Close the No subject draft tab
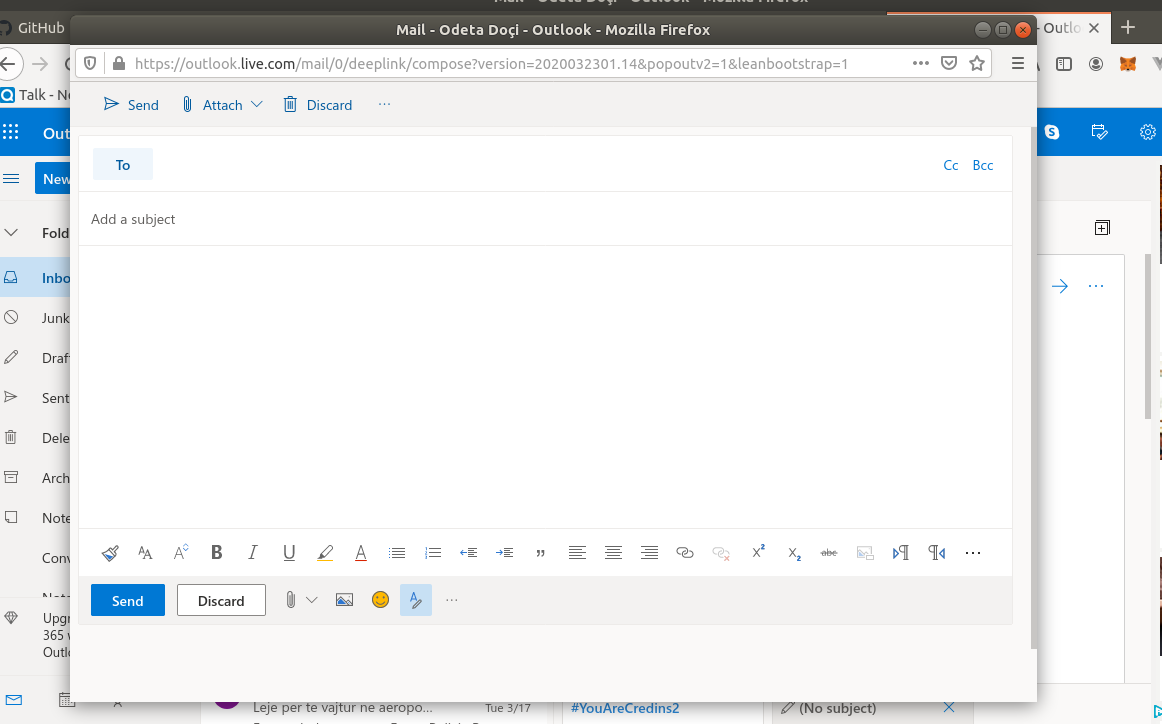 949,708
